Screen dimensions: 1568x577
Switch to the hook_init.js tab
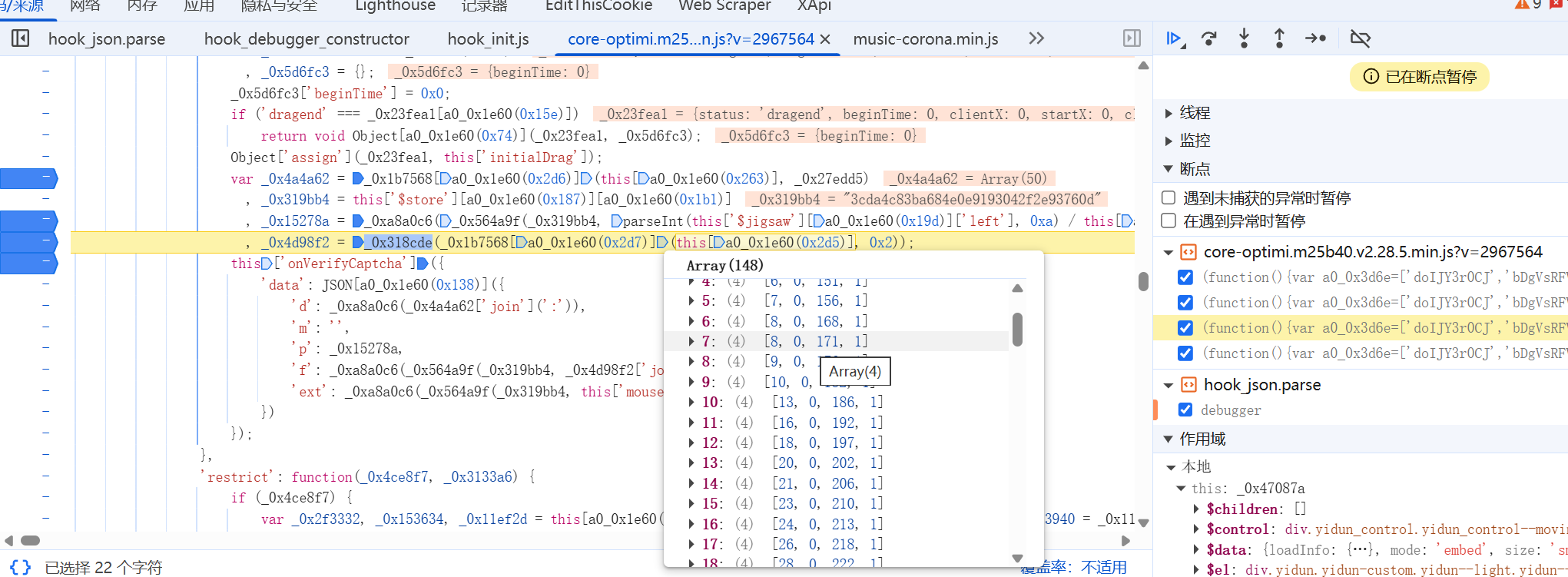(x=488, y=39)
